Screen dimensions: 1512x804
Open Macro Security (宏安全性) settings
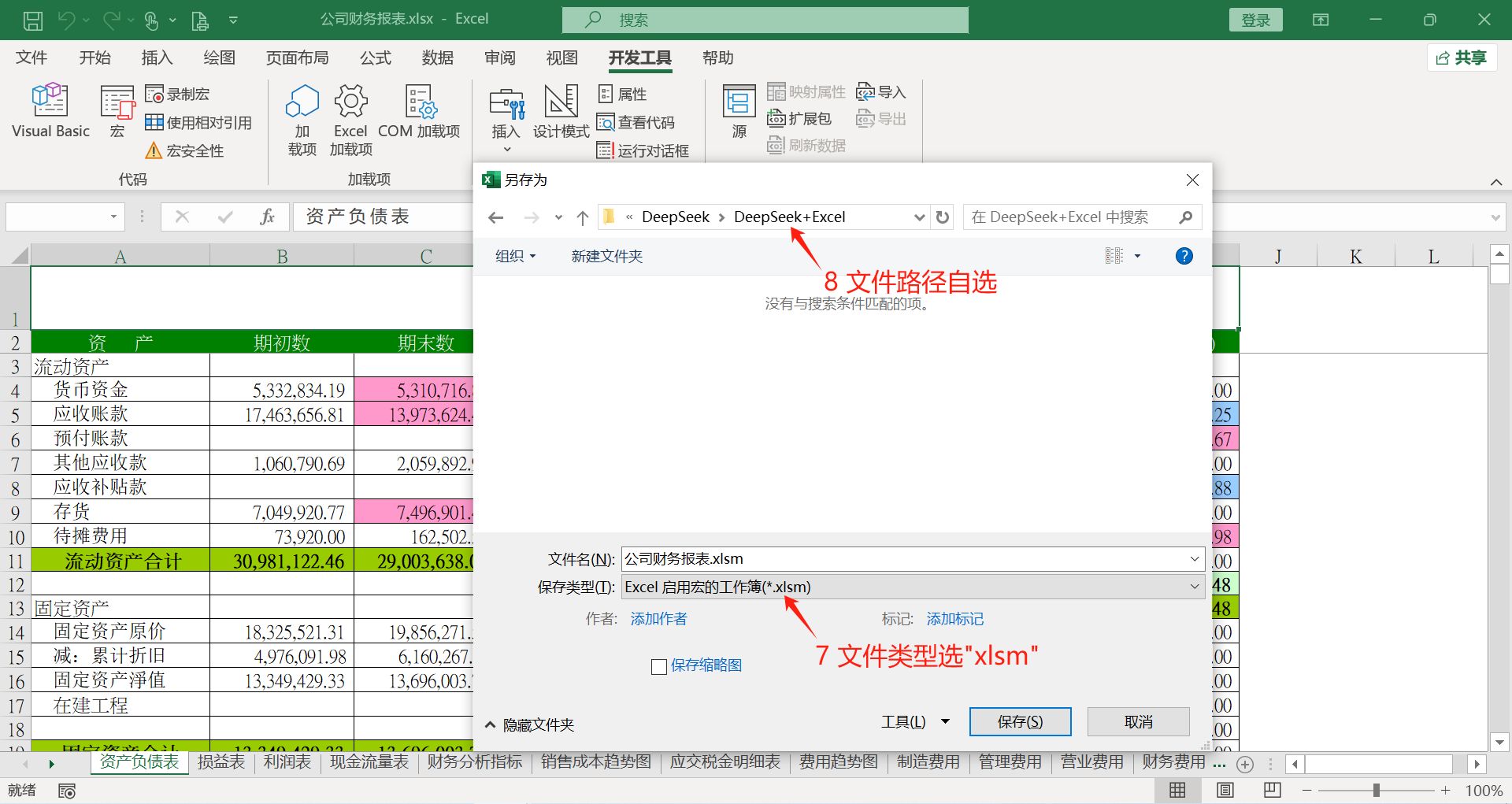click(185, 150)
